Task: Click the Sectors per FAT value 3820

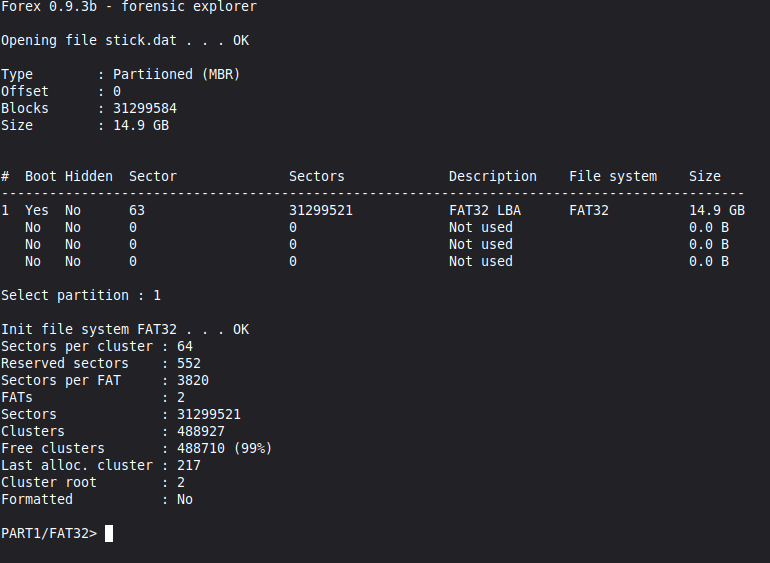Action: pyautogui.click(x=192, y=380)
